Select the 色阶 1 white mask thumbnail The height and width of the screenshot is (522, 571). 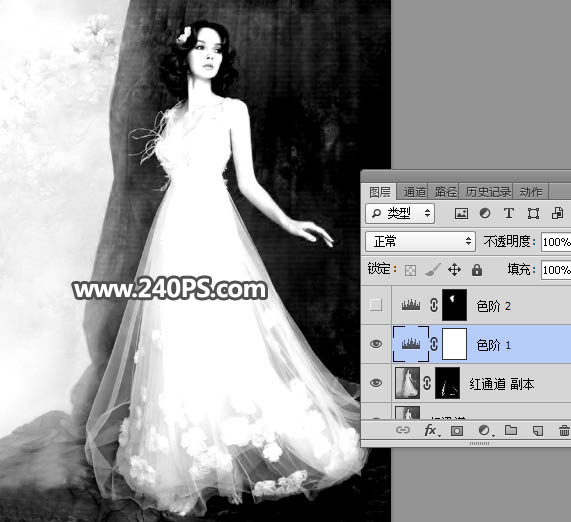(x=454, y=344)
